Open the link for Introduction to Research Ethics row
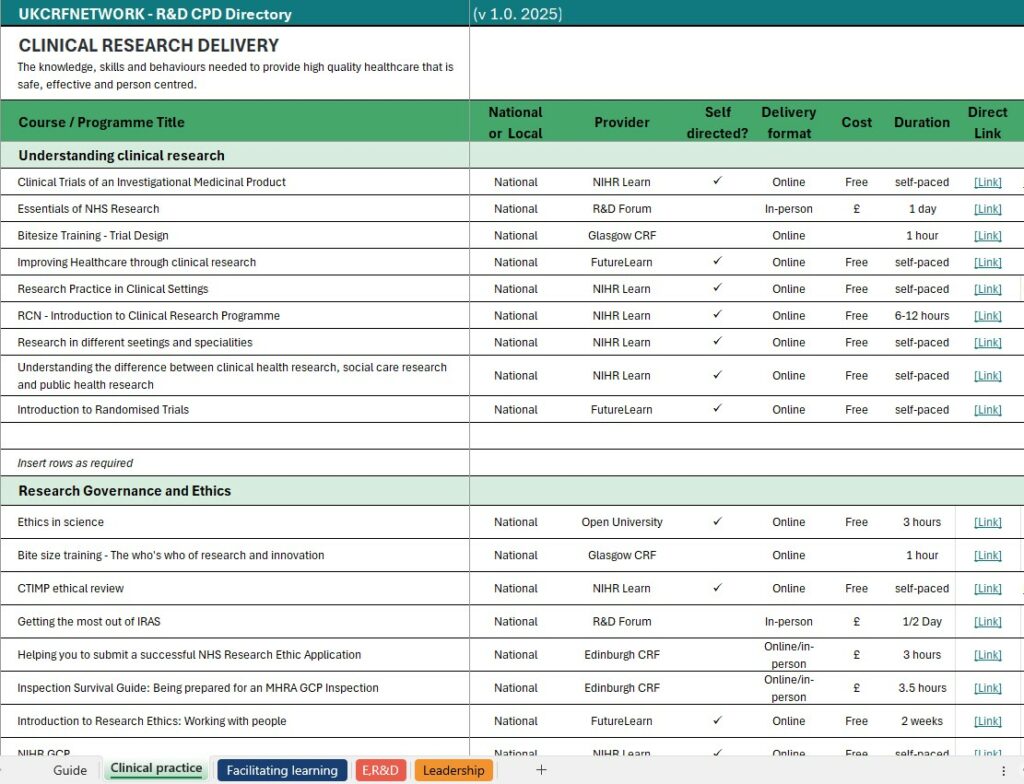Image resolution: width=1024 pixels, height=784 pixels. (987, 721)
